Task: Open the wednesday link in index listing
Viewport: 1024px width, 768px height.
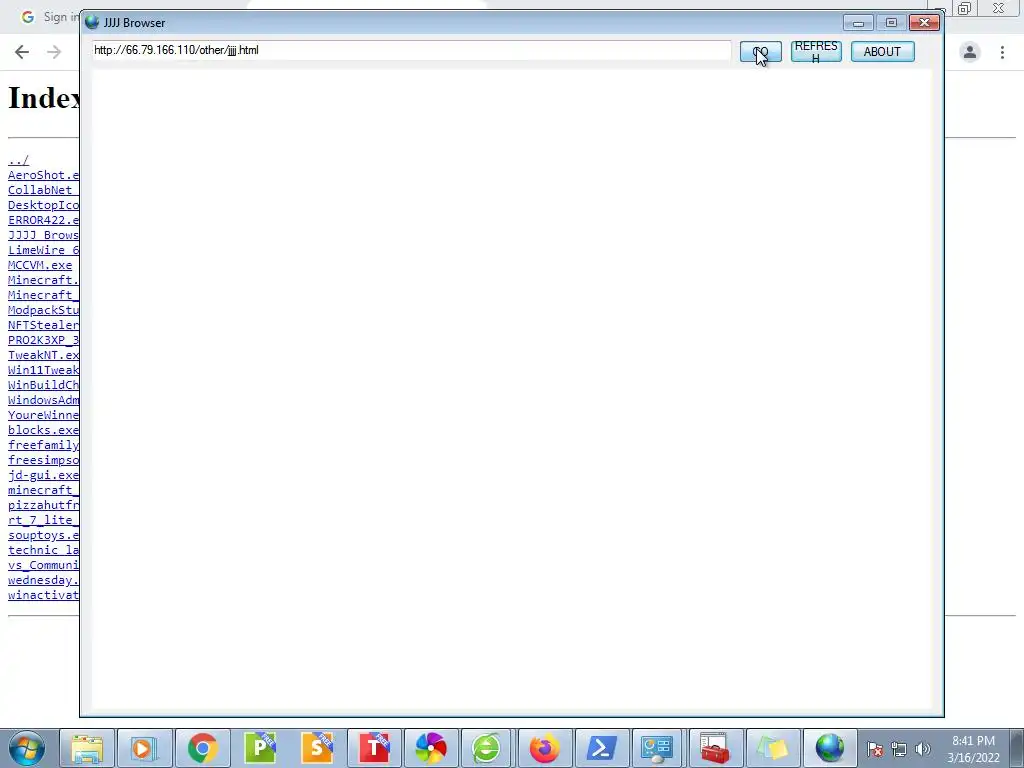Action: [43, 581]
